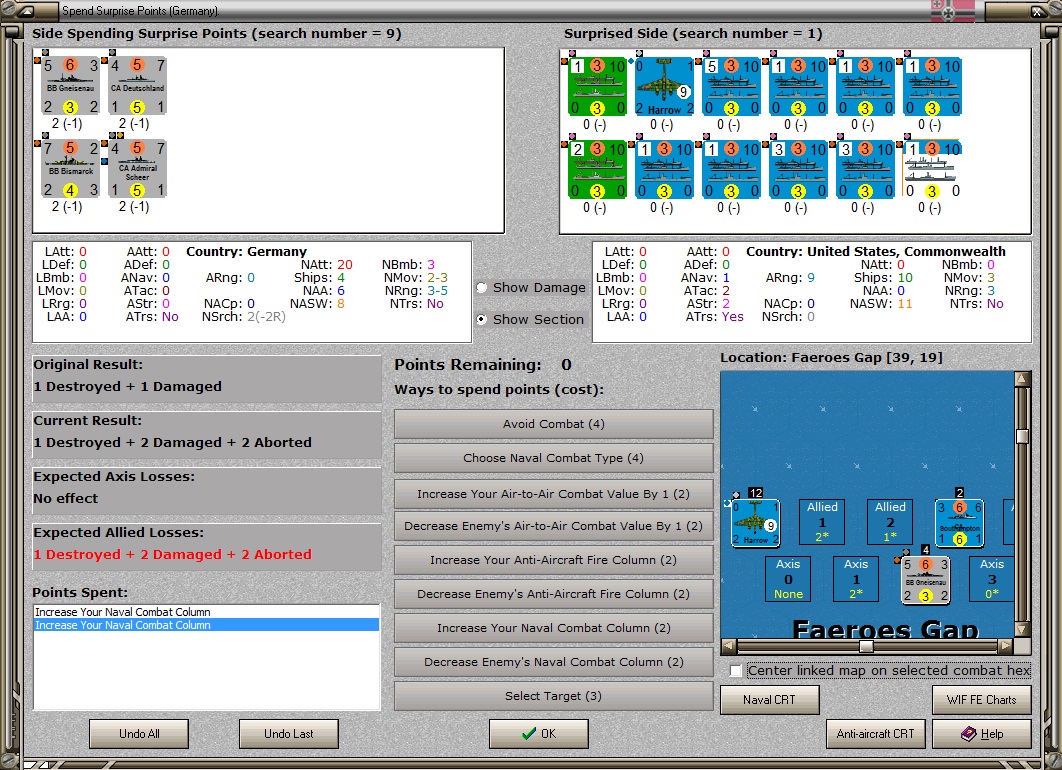Image resolution: width=1062 pixels, height=770 pixels.
Task: Check Center linked map on selected combat hex
Action: pyautogui.click(x=736, y=670)
